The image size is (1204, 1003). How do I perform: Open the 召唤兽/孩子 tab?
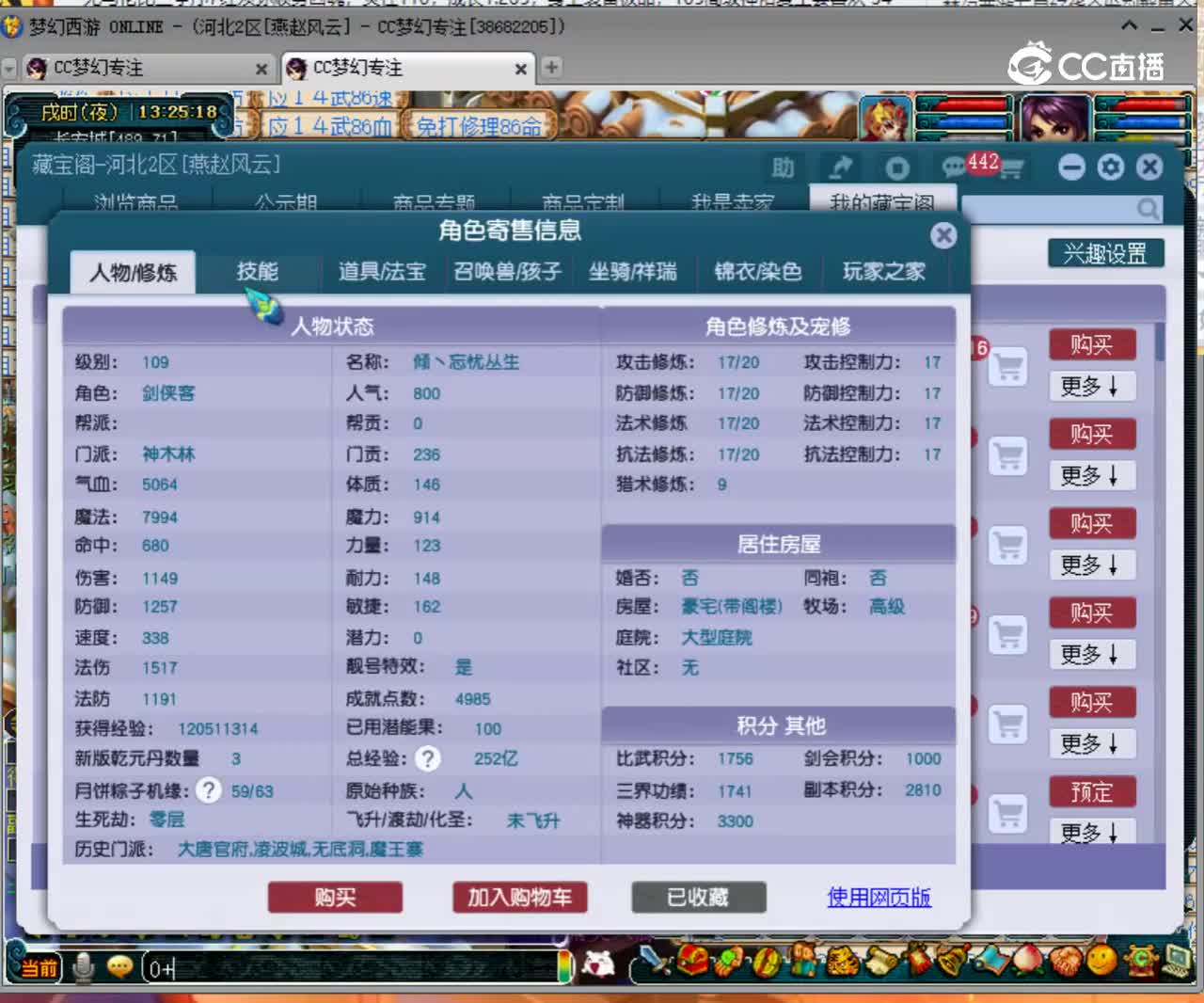pyautogui.click(x=507, y=272)
